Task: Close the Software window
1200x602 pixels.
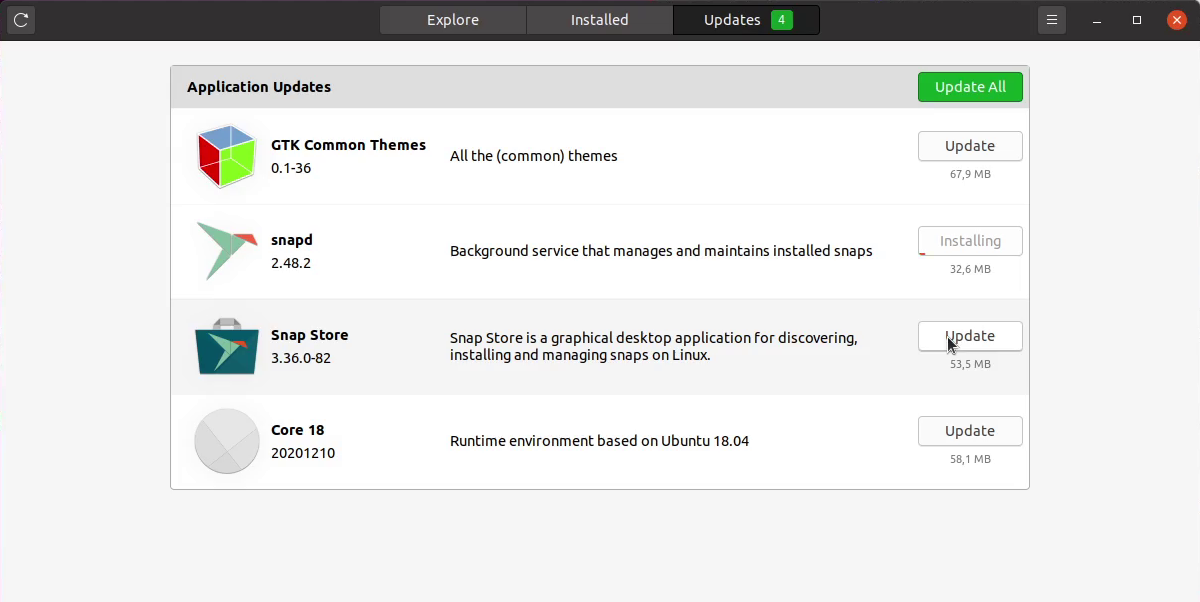Action: (x=1177, y=20)
